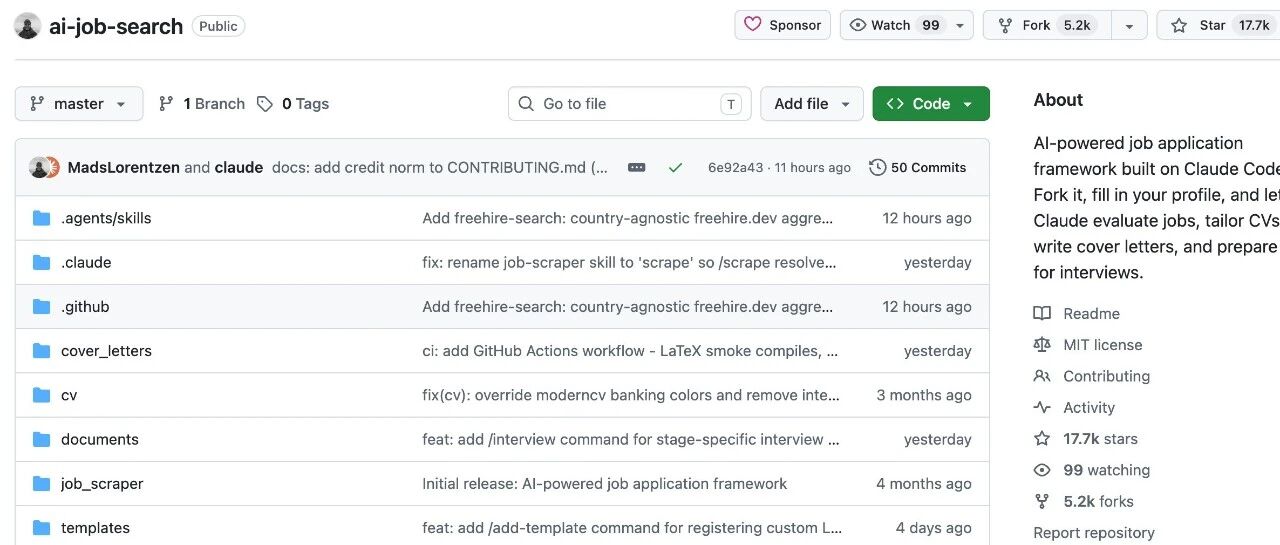Screen dimensions: 1280x545
Task: Click the folder icon next to cv
Action: click(x=41, y=394)
